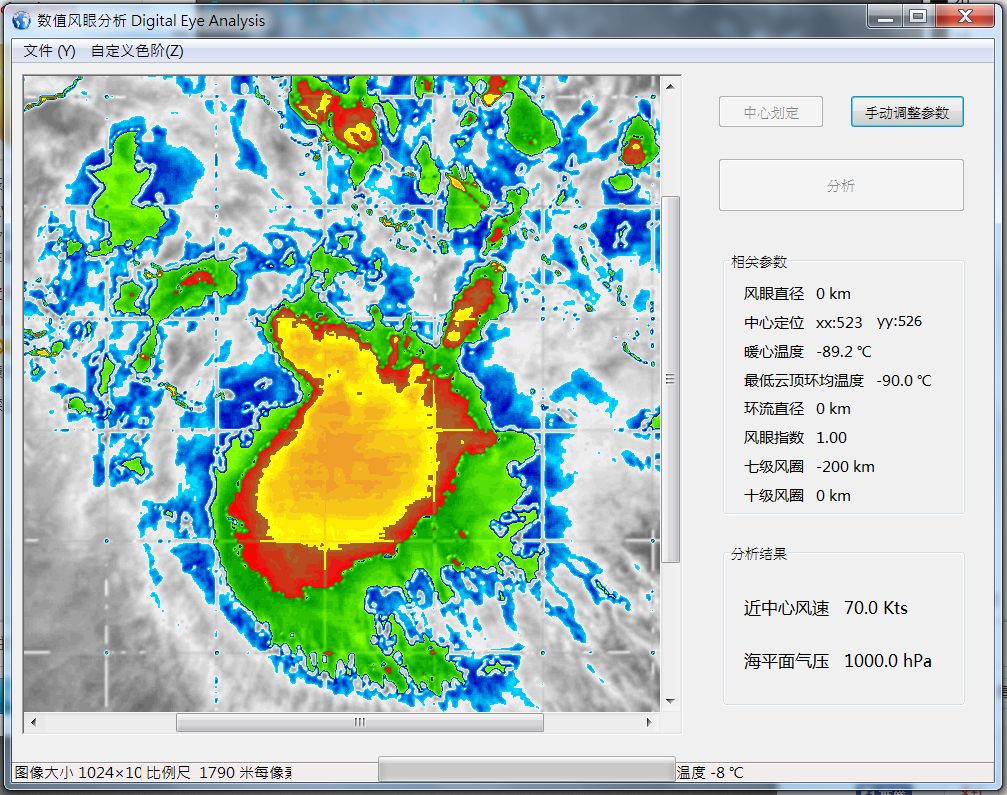Click the status bar progress bar
Viewport: 1007px width, 795px height.
coord(526,769)
